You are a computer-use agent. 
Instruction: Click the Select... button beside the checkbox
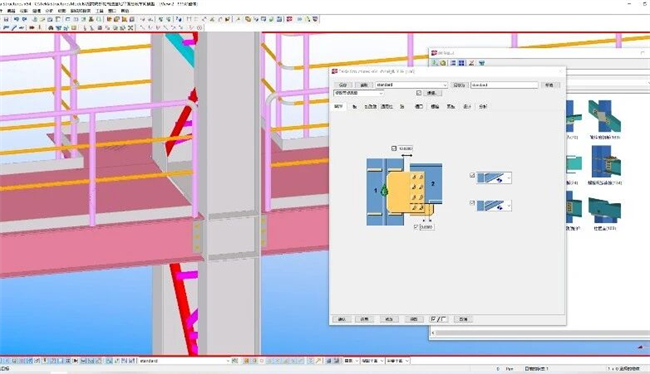(x=432, y=93)
